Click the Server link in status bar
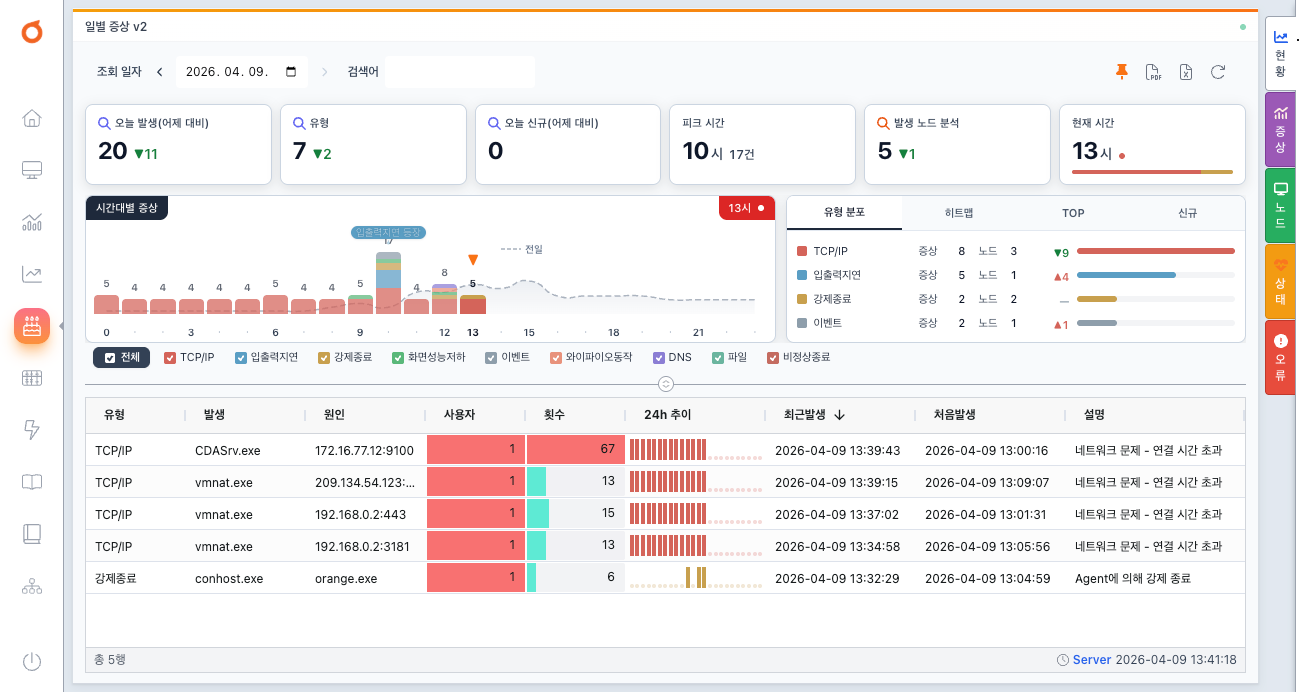This screenshot has height=692, width=1299. 1092,660
